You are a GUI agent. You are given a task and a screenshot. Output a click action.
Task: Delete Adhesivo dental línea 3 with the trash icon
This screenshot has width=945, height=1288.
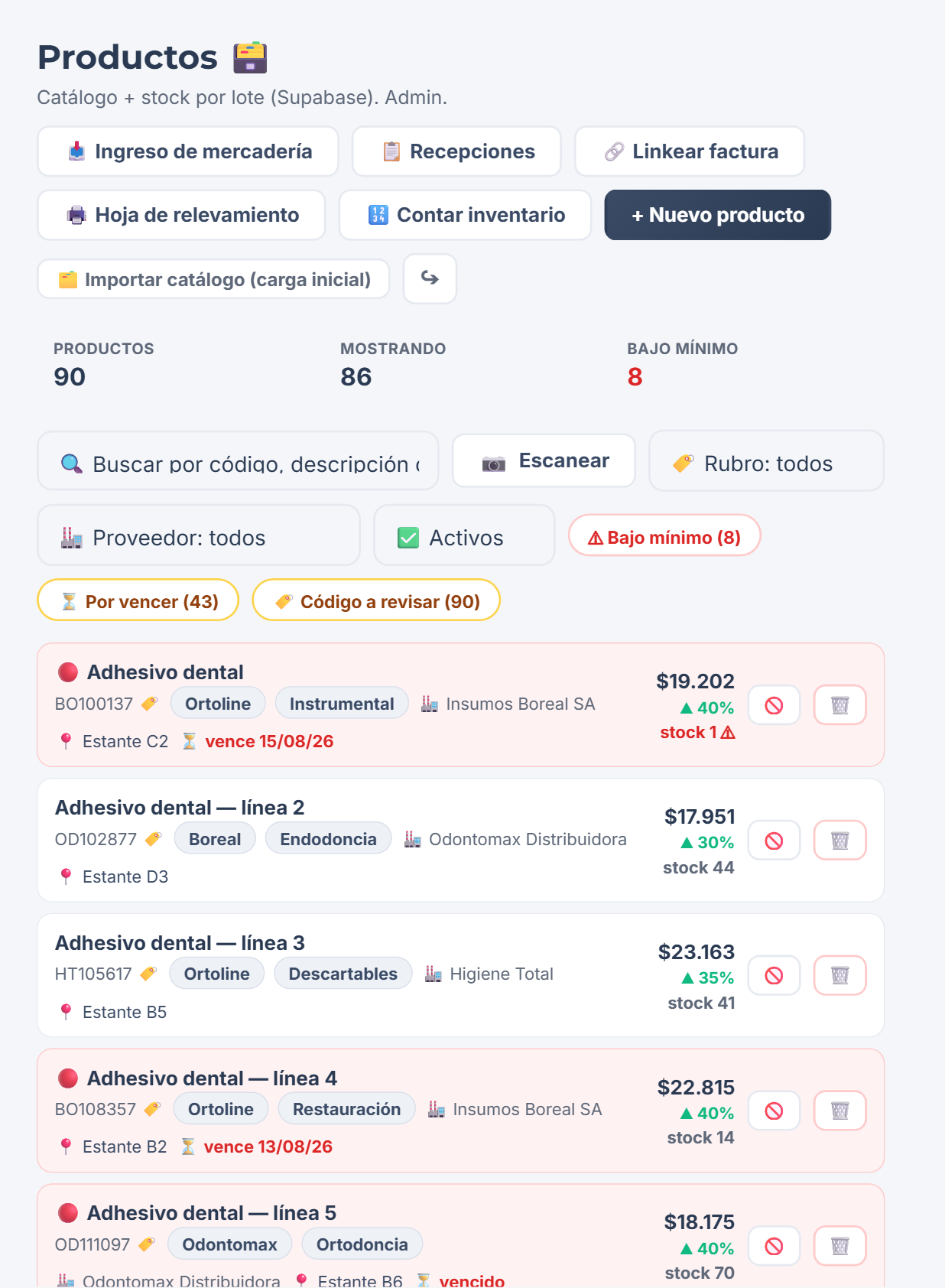tap(840, 976)
